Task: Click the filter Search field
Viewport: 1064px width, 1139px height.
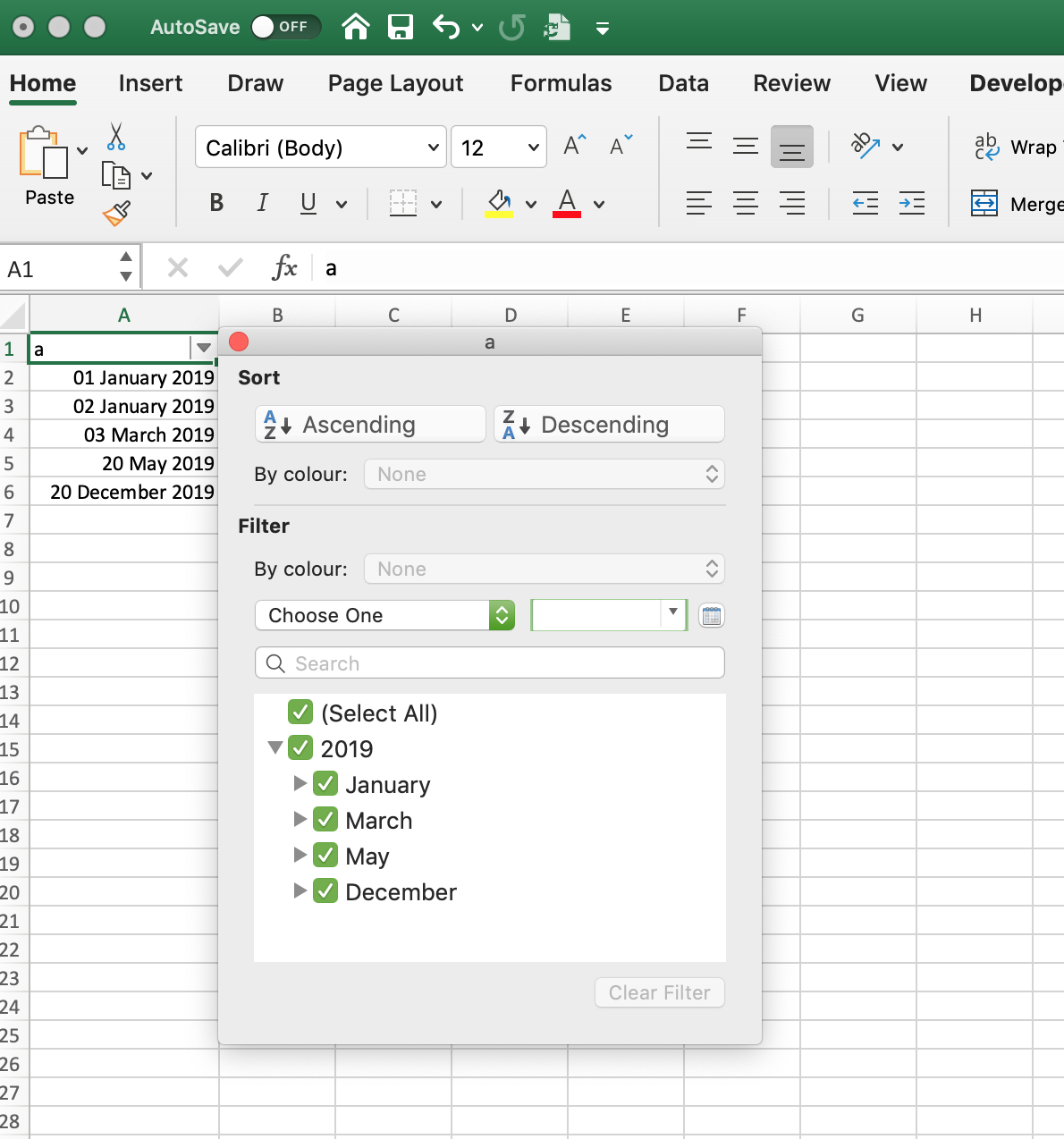Action: [x=490, y=663]
